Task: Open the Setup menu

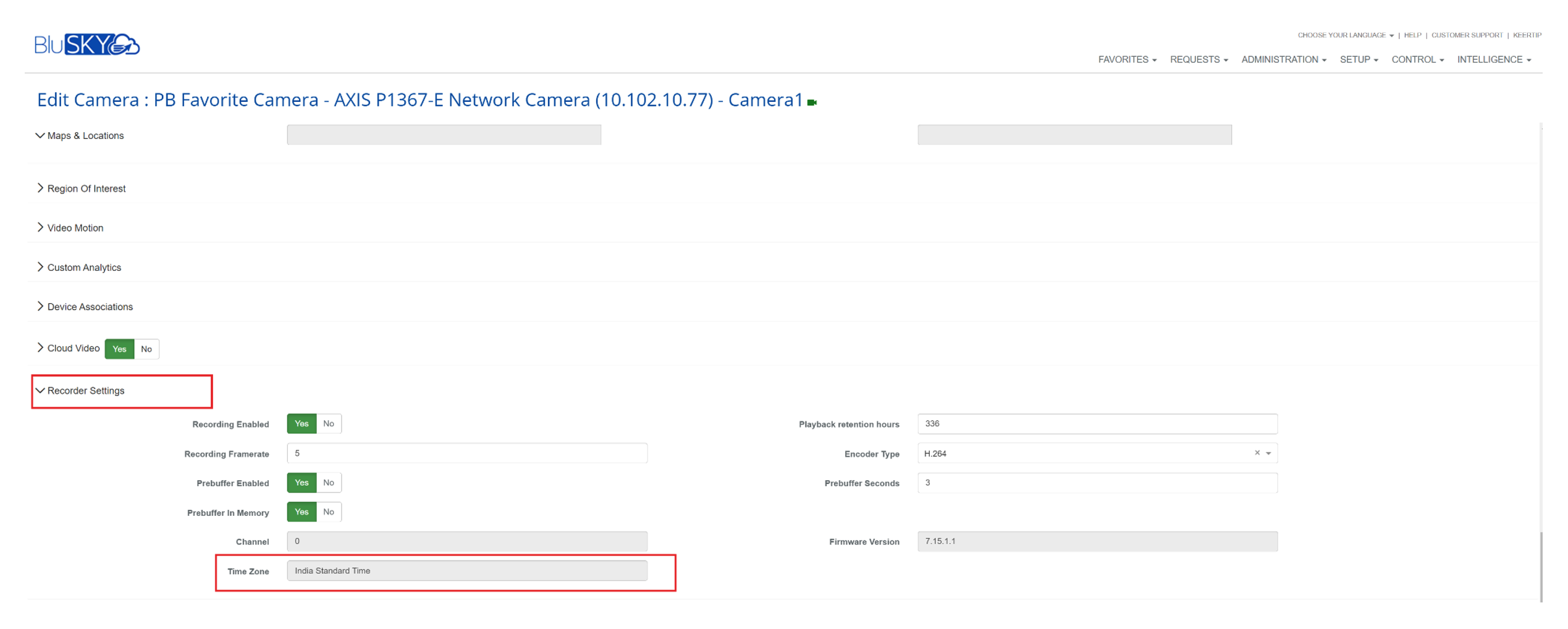Action: pos(1358,60)
